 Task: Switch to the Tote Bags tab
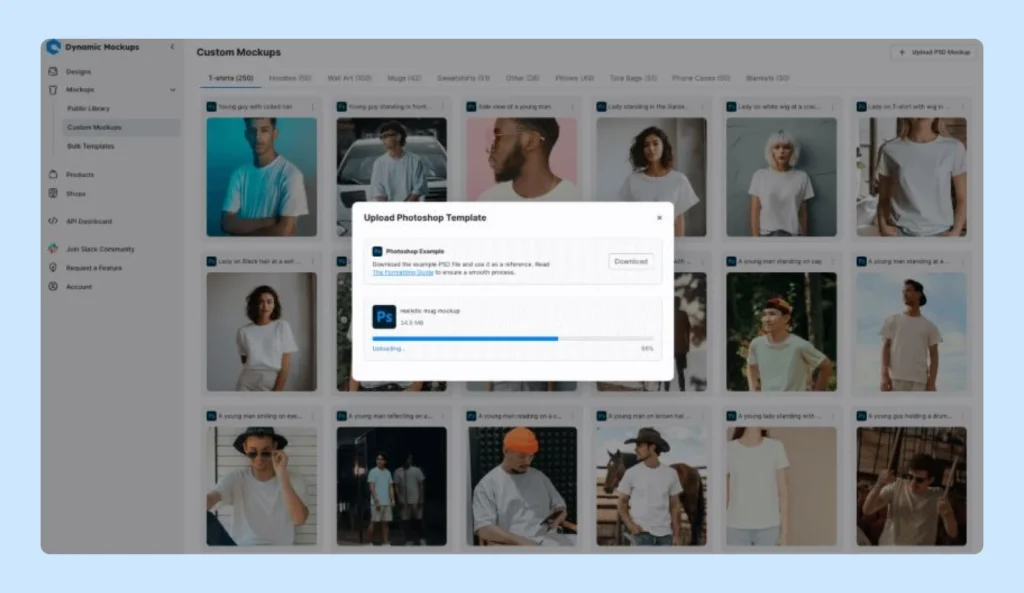[x=633, y=78]
